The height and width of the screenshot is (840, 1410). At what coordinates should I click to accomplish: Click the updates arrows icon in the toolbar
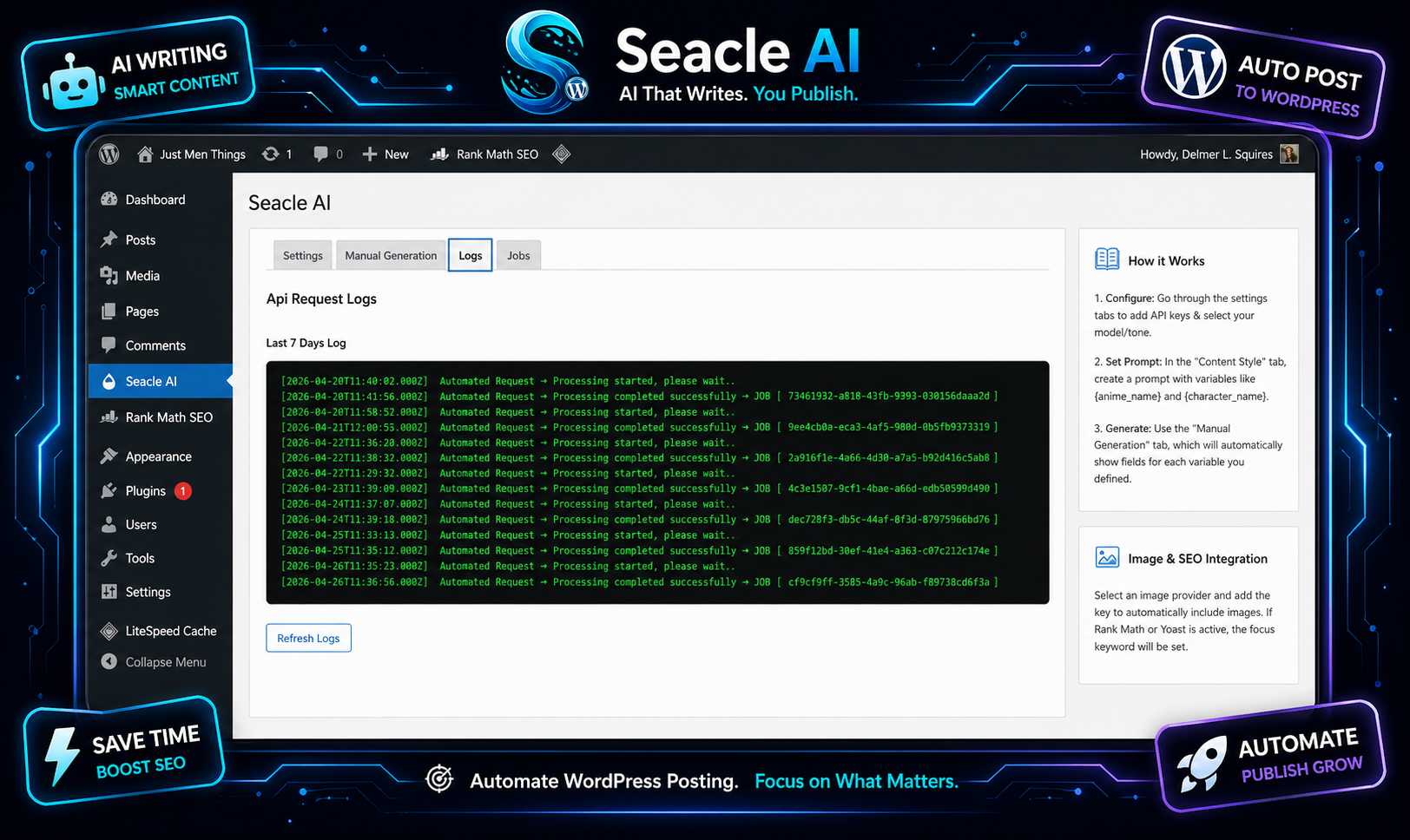pos(268,154)
